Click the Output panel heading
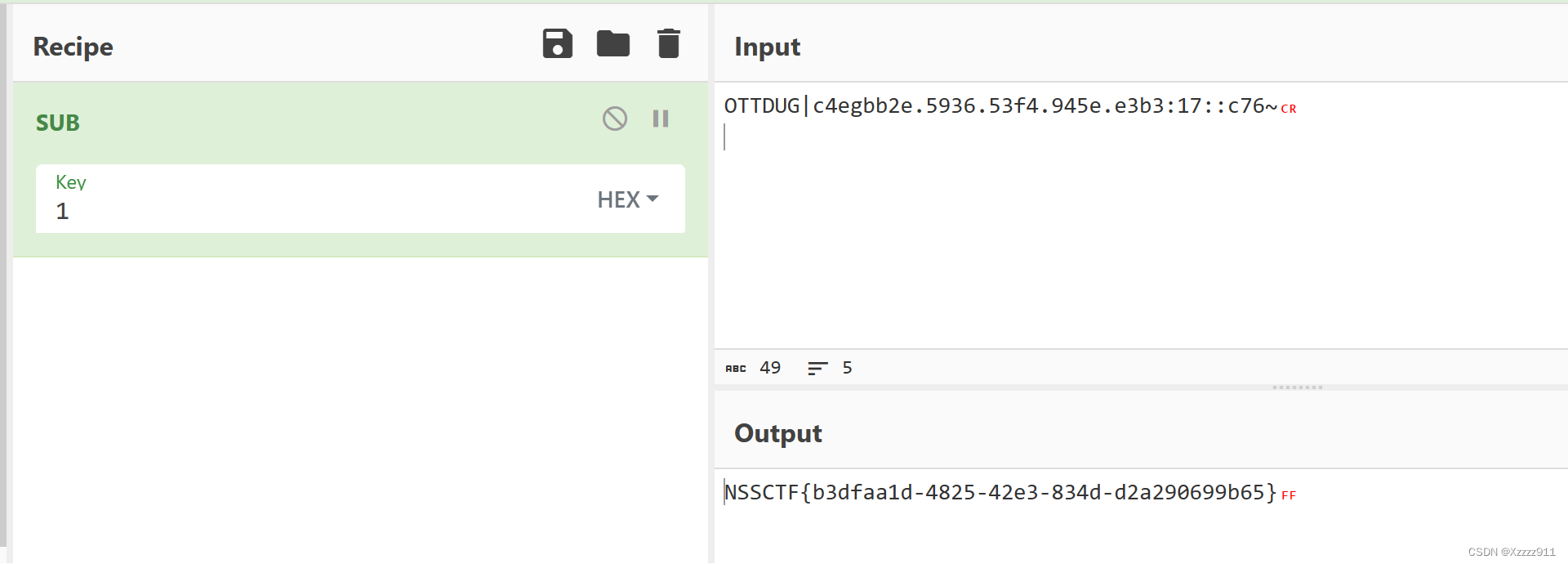This screenshot has width=1568, height=564. pos(777,433)
